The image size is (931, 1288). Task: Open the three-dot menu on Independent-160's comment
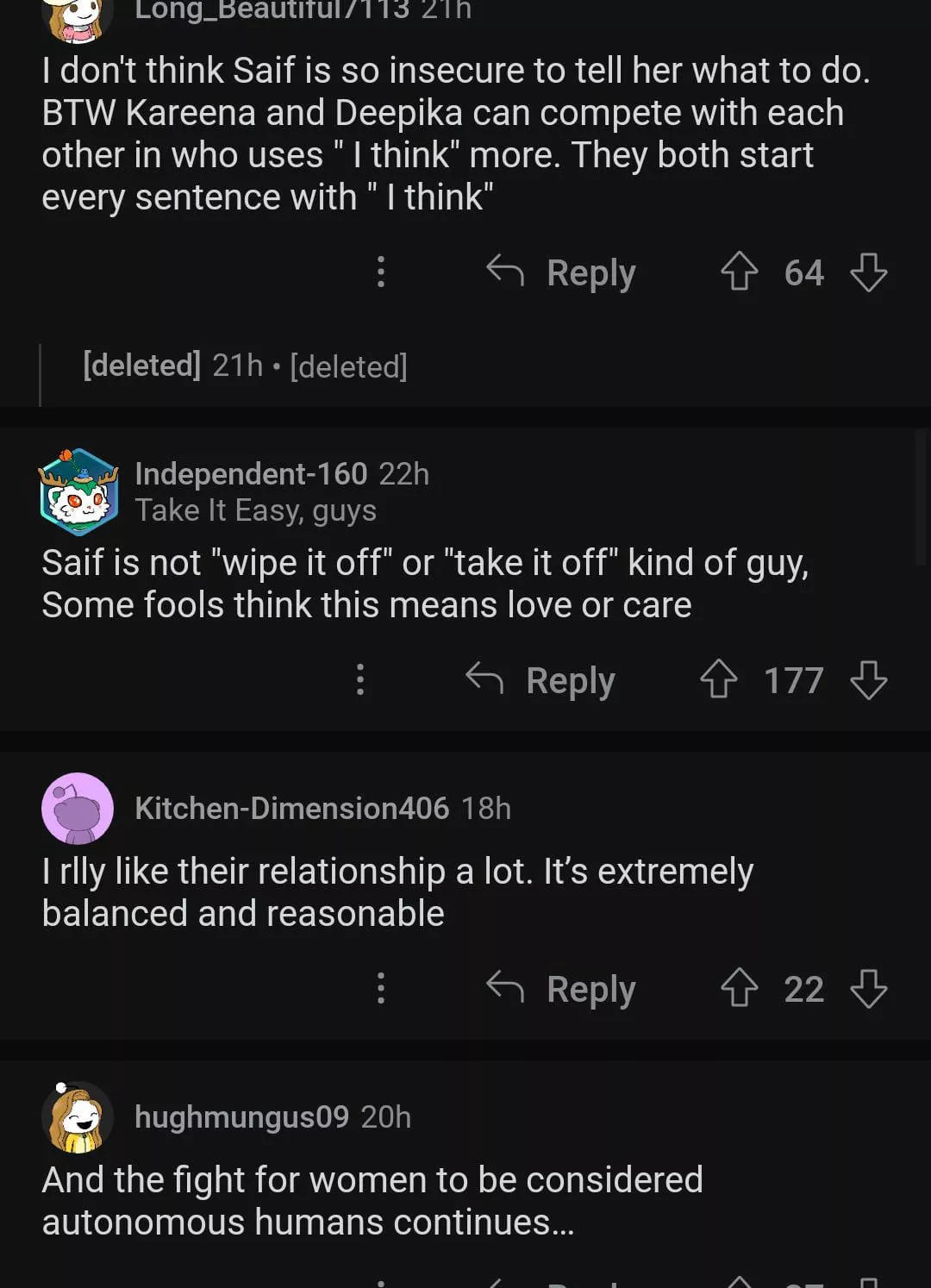tap(360, 679)
